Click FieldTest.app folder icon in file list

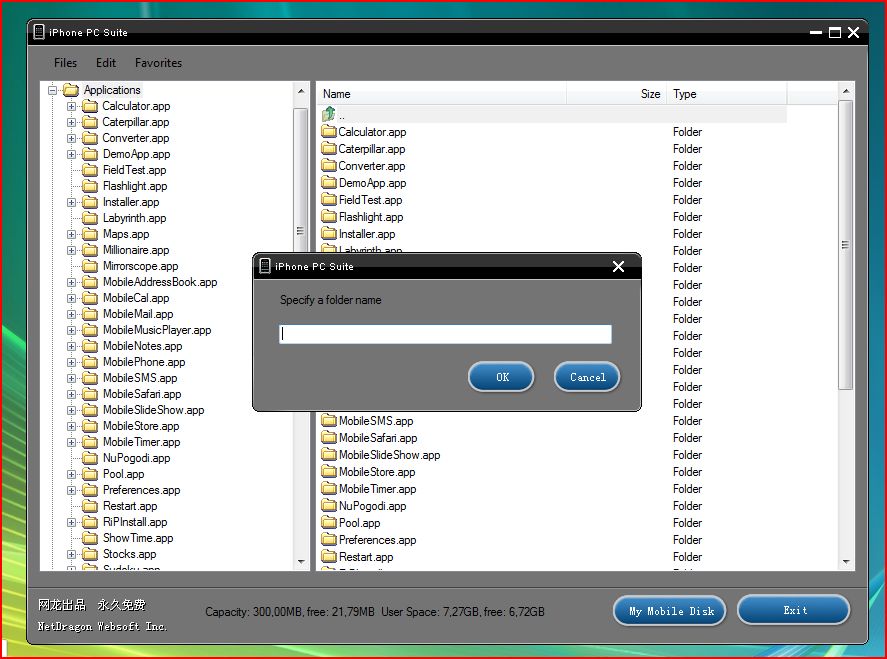(x=329, y=200)
